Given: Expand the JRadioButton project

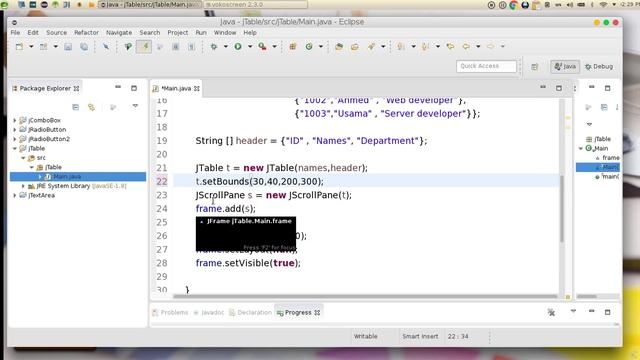Looking at the screenshot, I should coord(15,130).
